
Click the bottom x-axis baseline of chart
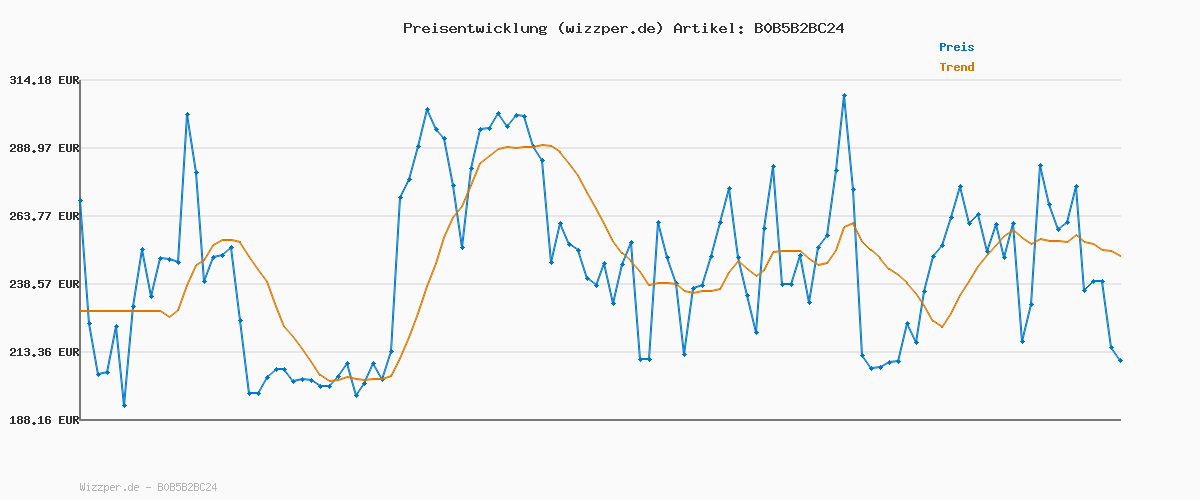[600, 420]
